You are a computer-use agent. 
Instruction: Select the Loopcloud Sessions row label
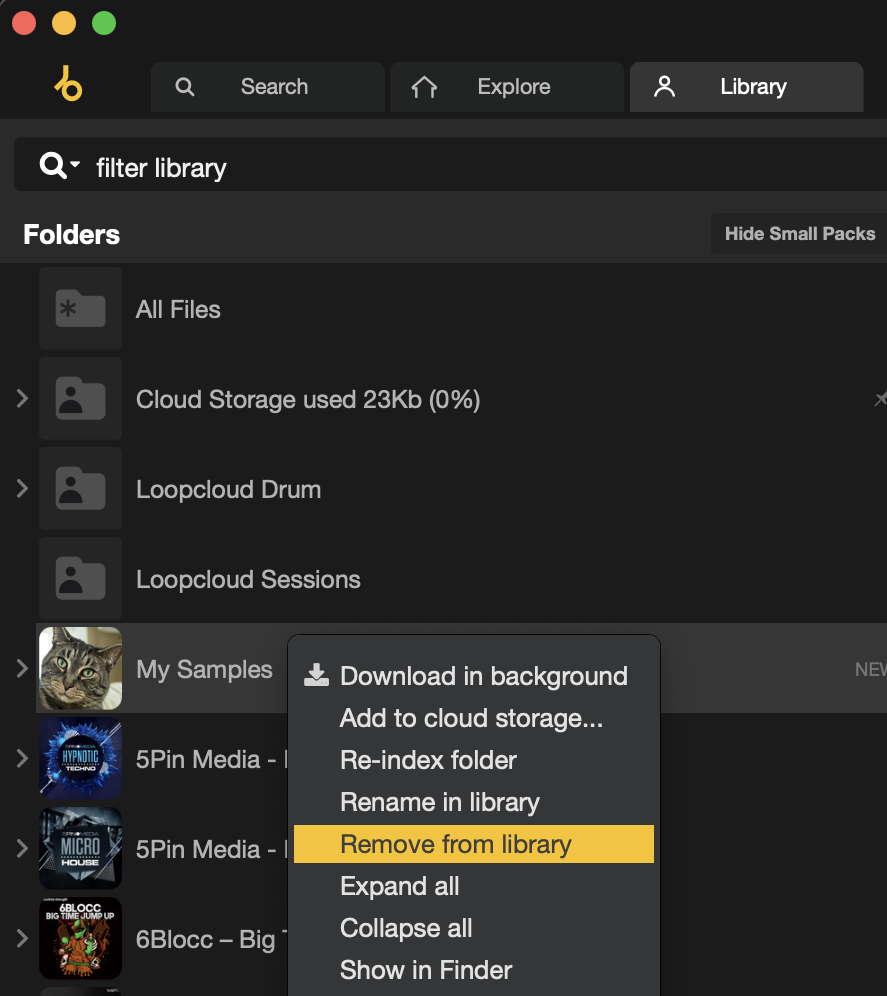[248, 579]
